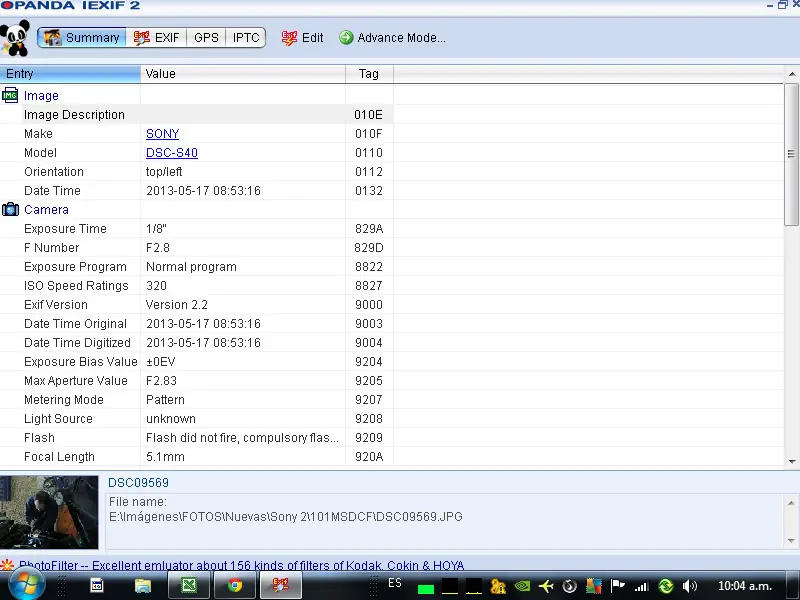800x600 pixels.
Task: Click the Normal program value
Action: (191, 267)
